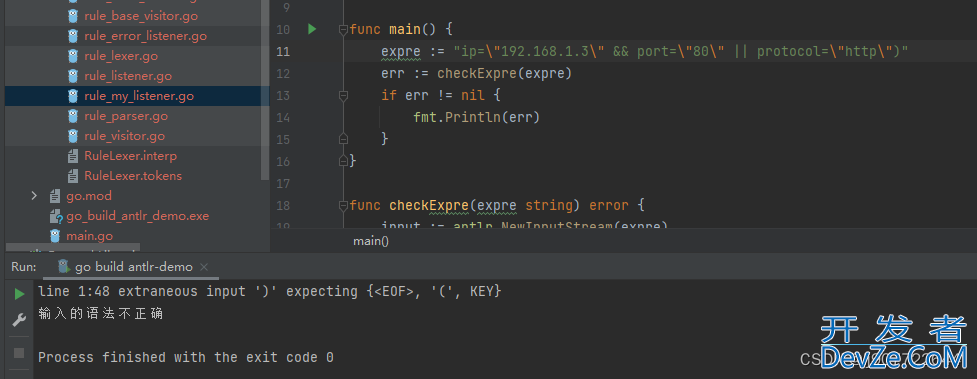
Task: Close the go build antlr-demo tab
Action: coord(203,267)
